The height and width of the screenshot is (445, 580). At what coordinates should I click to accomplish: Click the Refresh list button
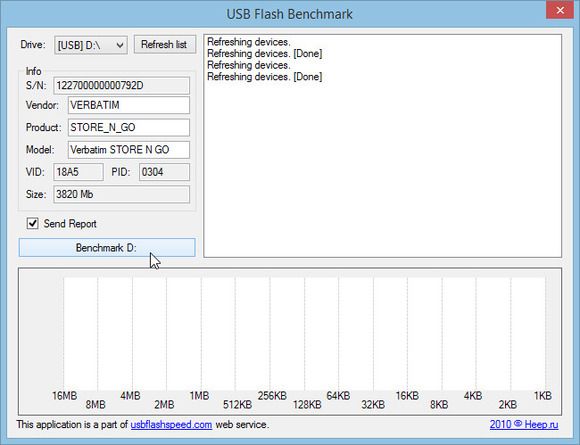[165, 45]
